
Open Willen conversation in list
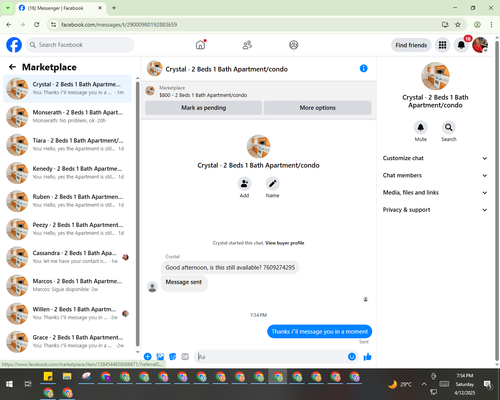coord(67,313)
